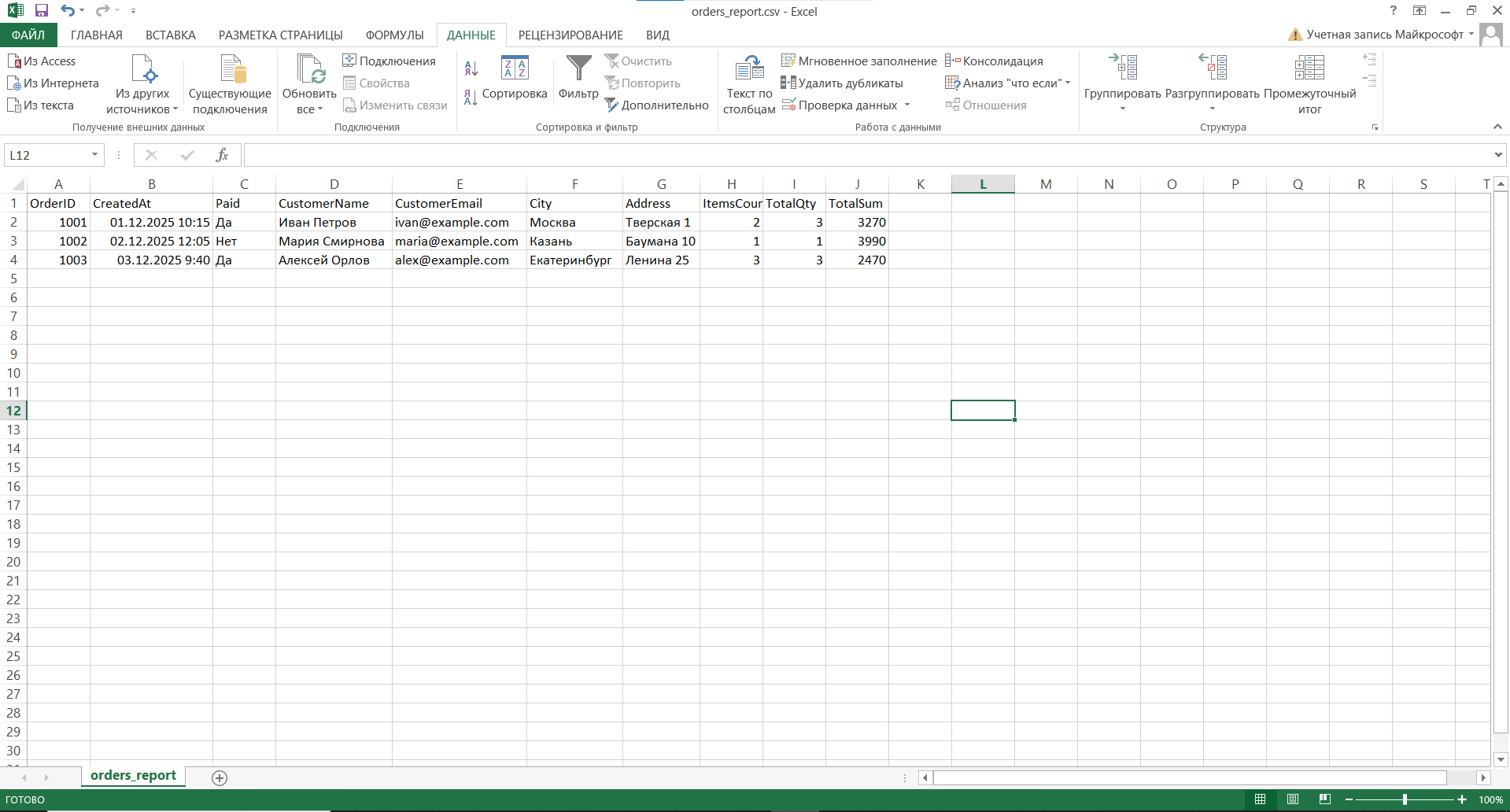Open the Sort (Сортировка) dialog
The image size is (1510, 812).
pyautogui.click(x=515, y=79)
